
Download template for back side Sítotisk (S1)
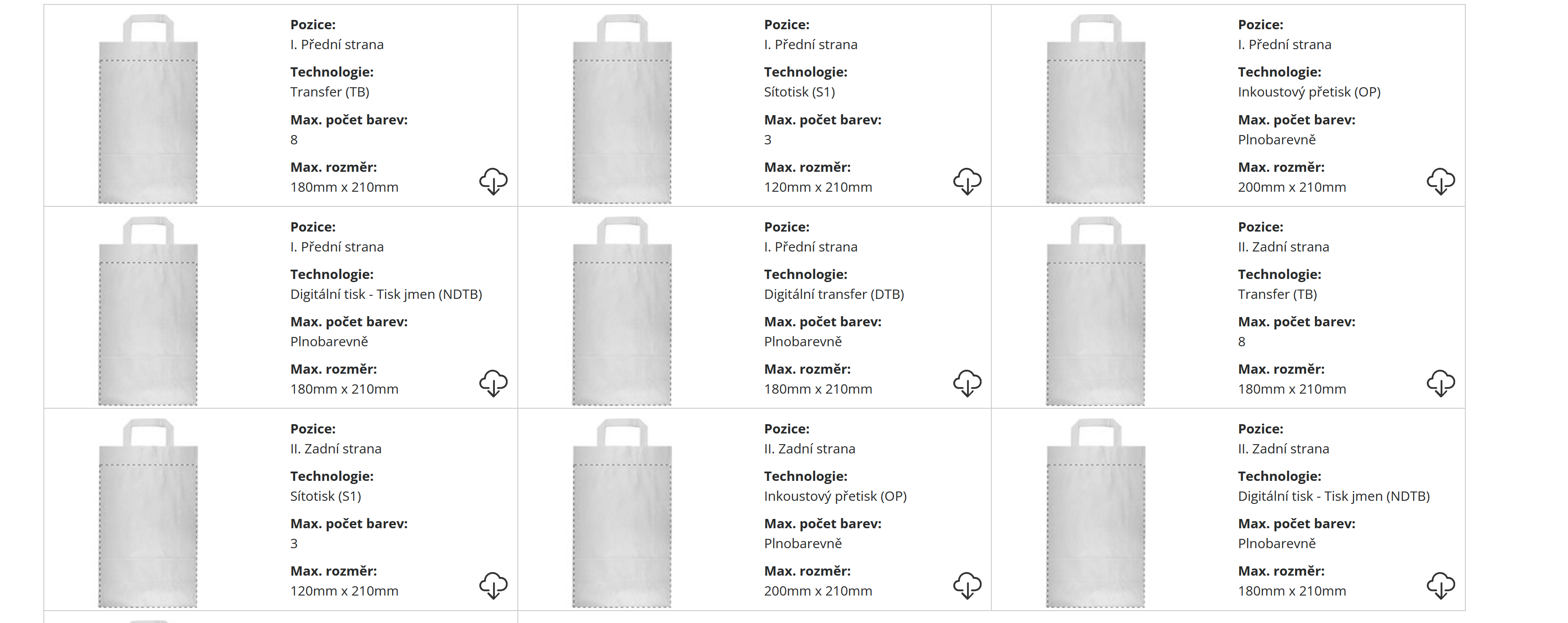coord(493,585)
